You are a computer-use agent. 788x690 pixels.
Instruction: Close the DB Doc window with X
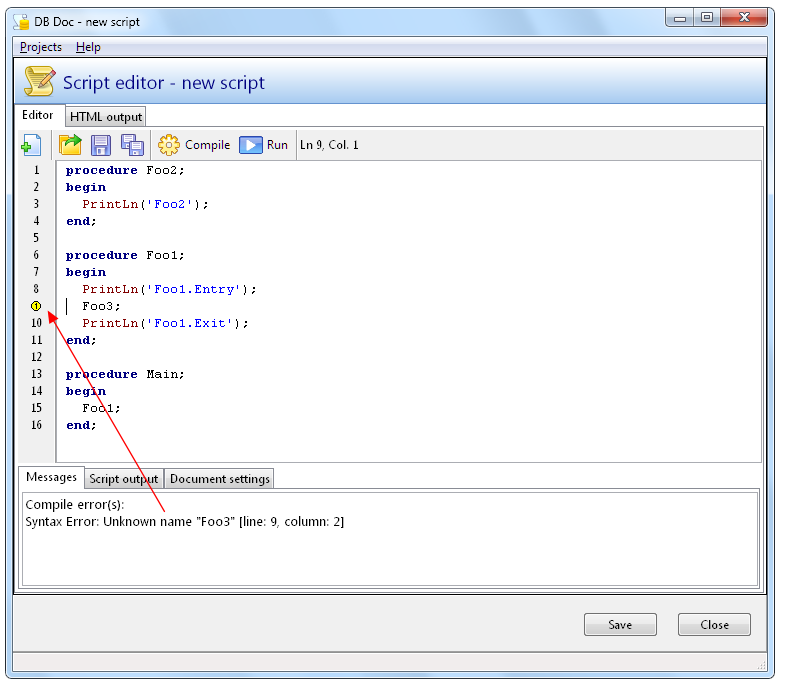(x=744, y=18)
